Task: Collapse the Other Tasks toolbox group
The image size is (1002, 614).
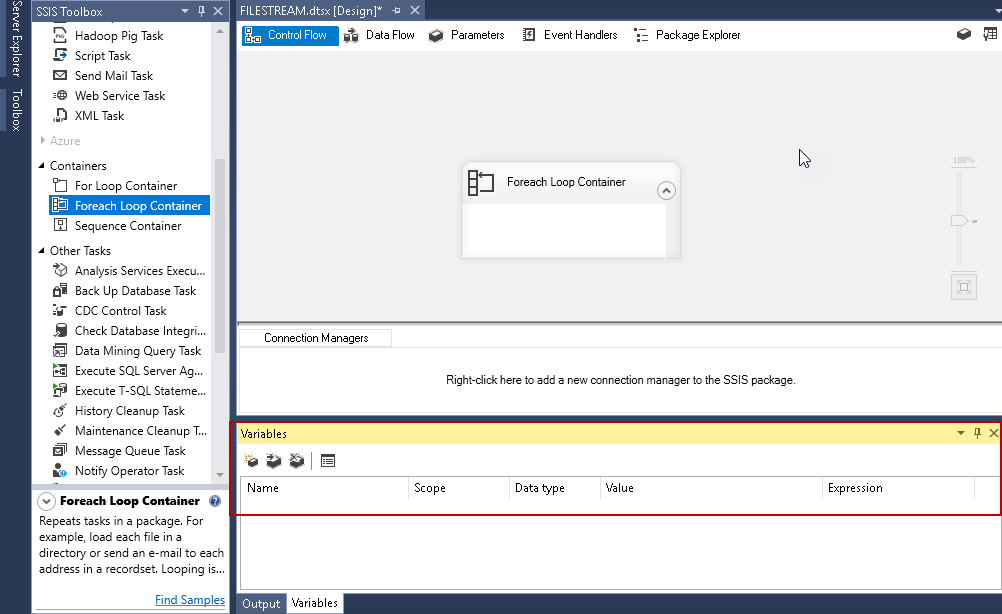Action: pos(42,251)
